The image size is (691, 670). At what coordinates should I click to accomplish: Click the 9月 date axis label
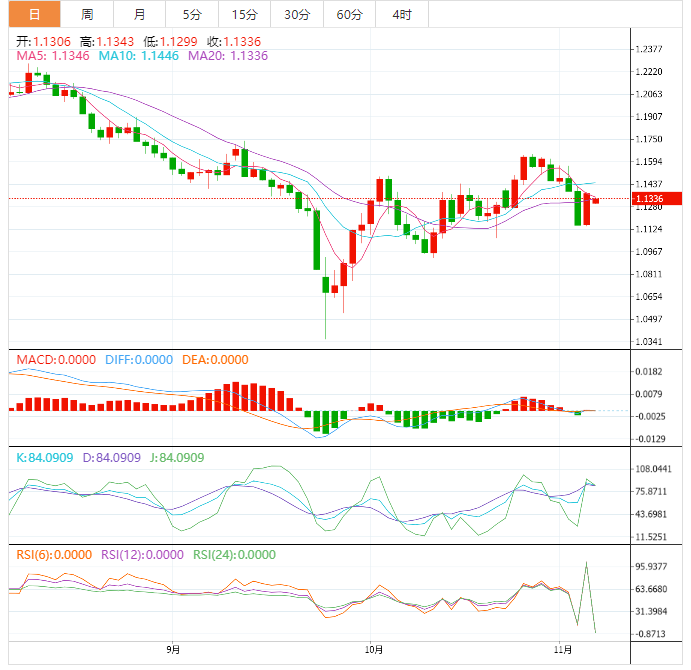click(173, 650)
